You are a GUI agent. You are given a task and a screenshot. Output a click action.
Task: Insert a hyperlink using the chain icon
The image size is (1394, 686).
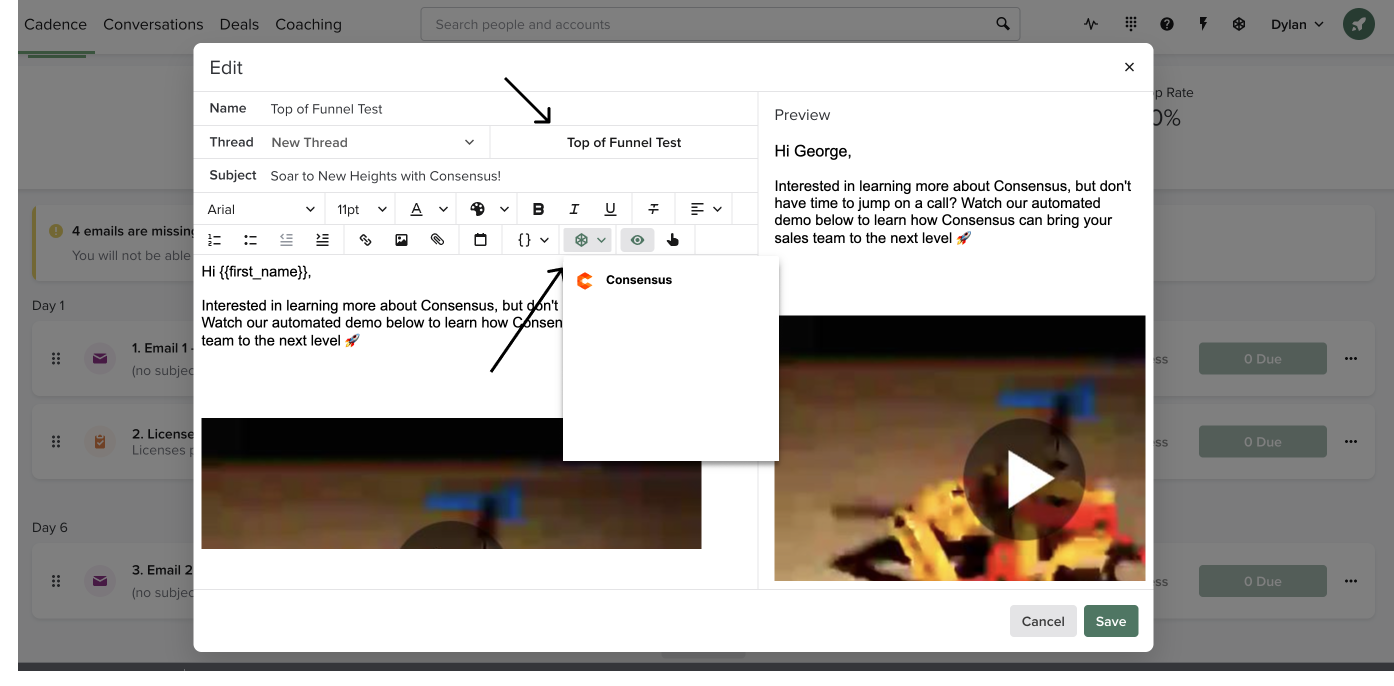pos(365,240)
